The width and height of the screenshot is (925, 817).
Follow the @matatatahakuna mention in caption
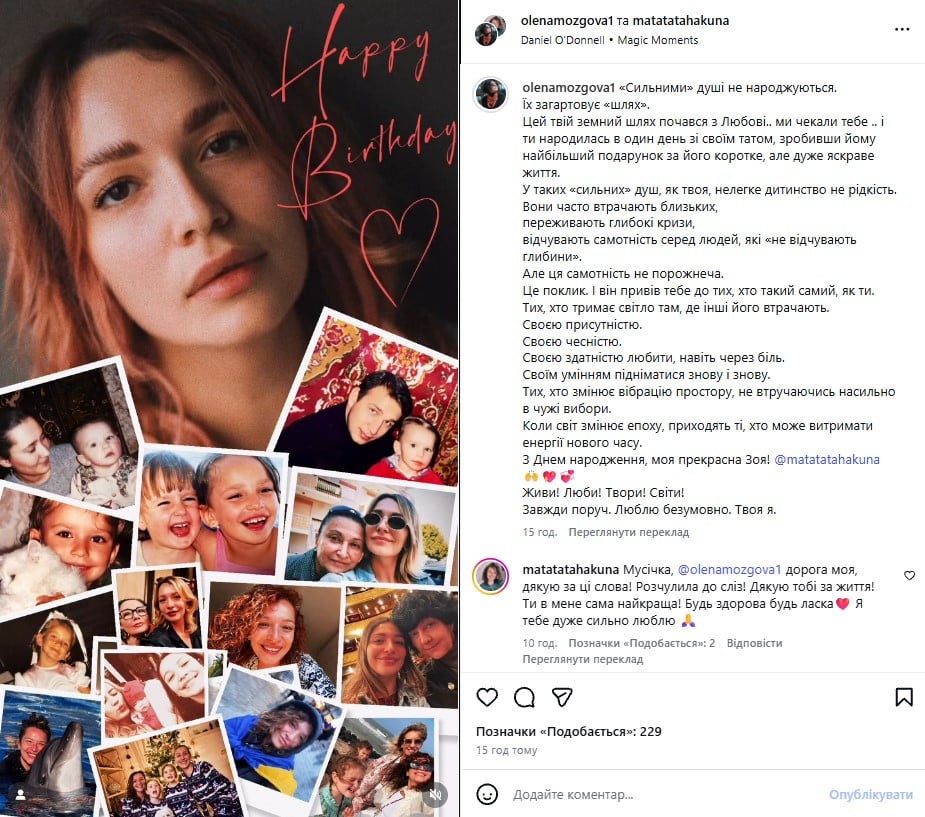coord(826,460)
